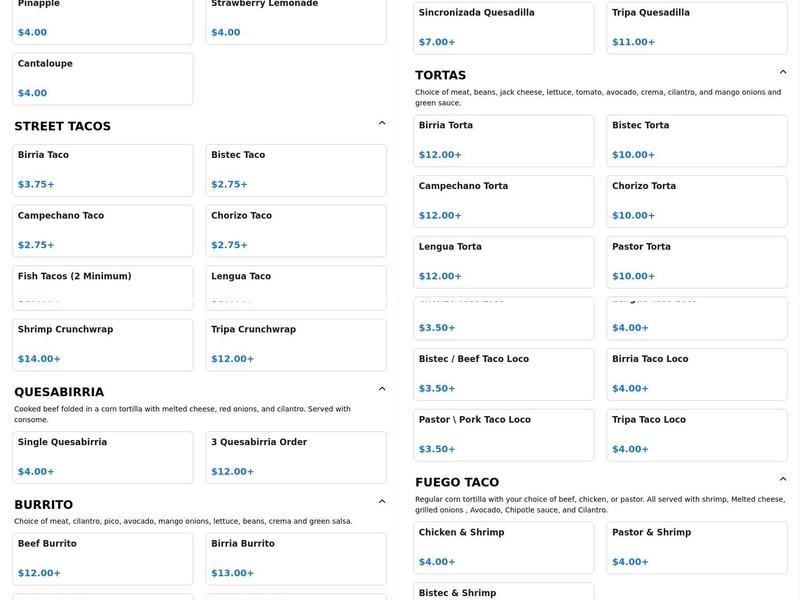Open the Chicken & Shrimp fuego taco
Image resolution: width=800 pixels, height=600 pixels.
503,547
